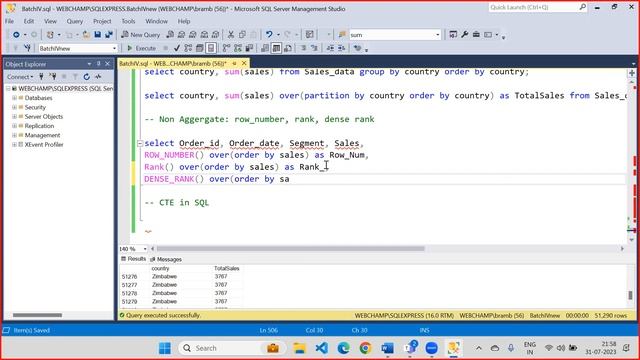640x360 pixels.
Task: Click the Disconnect plug icon in Object Explorer
Action: 53,76
